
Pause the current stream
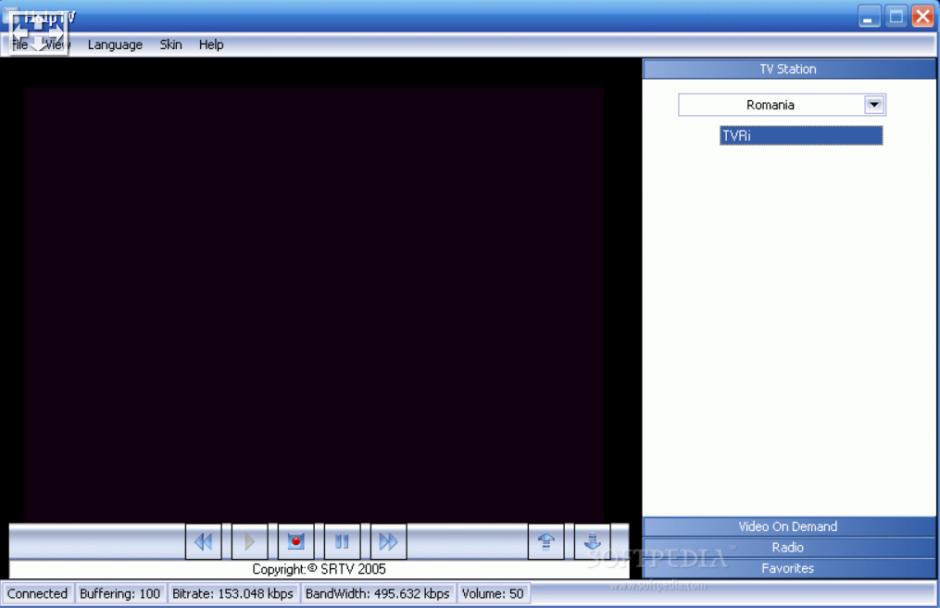341,541
